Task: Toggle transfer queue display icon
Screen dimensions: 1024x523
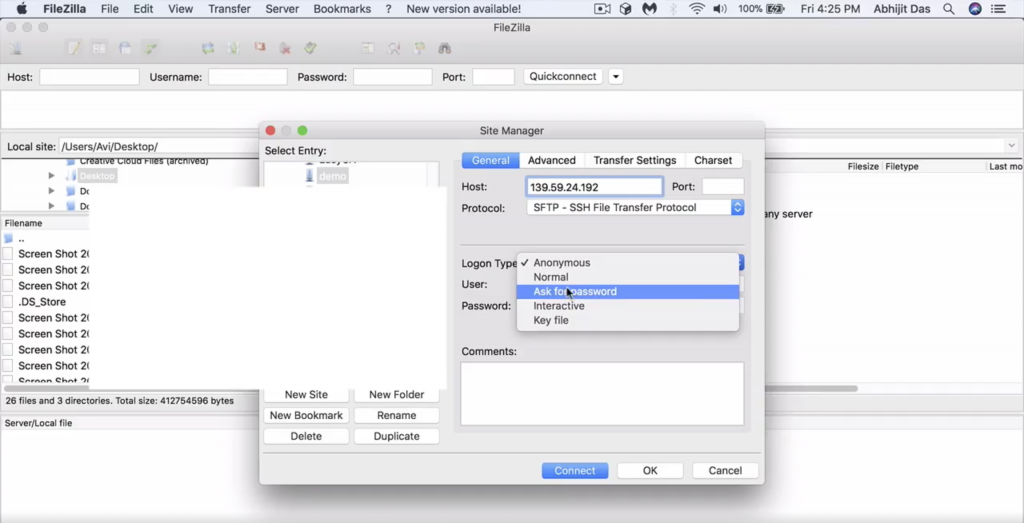Action: [150, 48]
